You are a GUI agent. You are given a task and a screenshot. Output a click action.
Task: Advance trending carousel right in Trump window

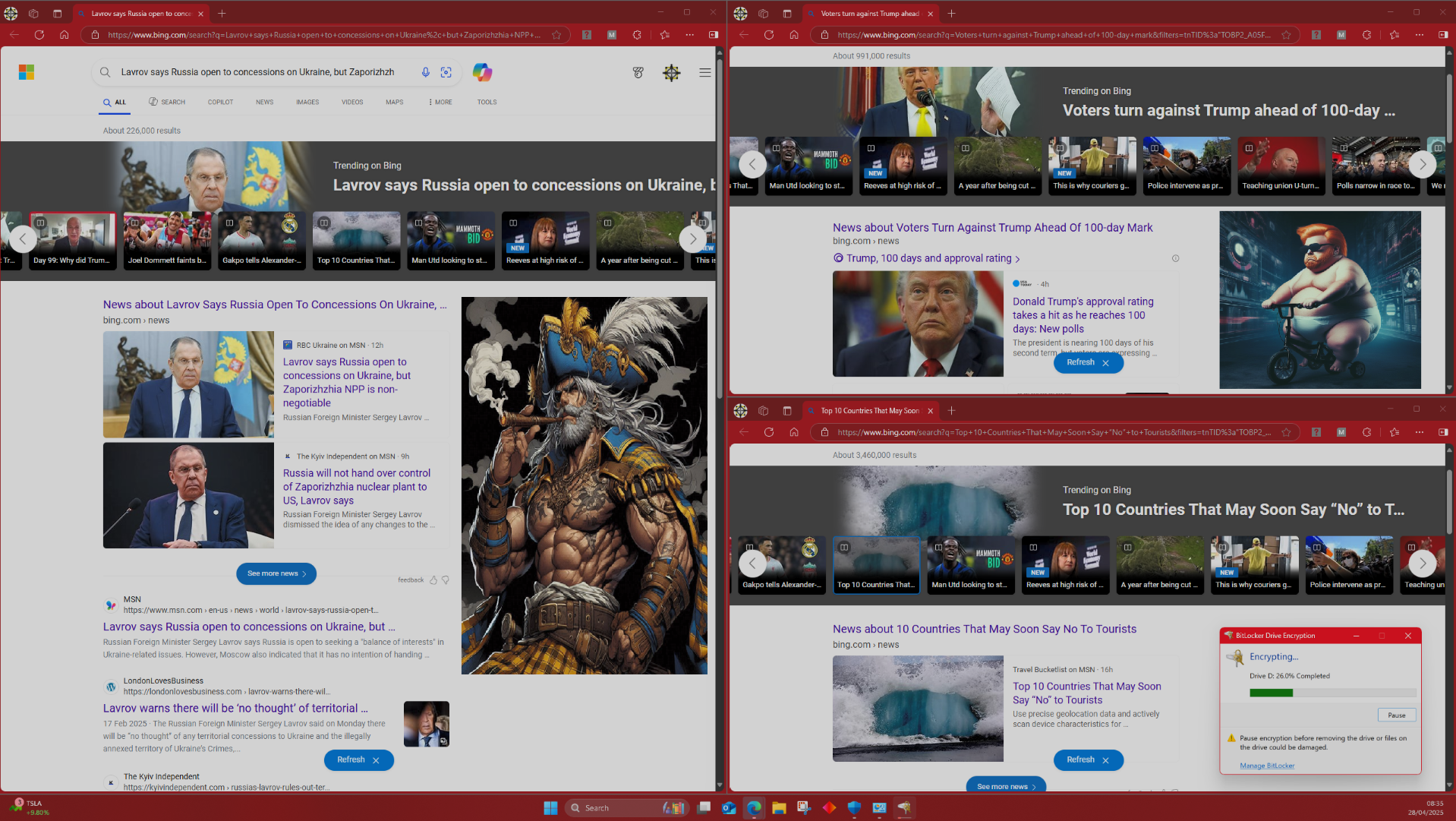click(1422, 163)
